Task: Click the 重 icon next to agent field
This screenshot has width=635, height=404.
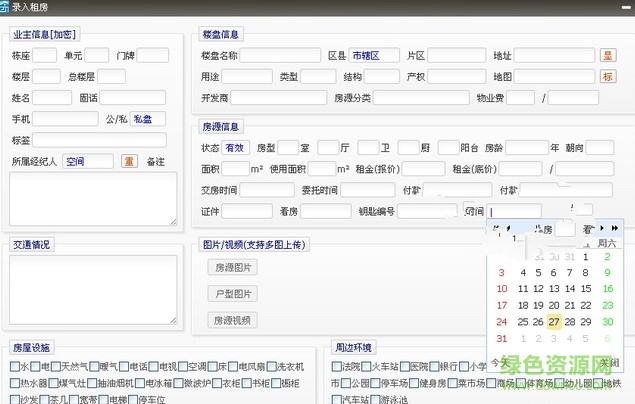Action: 129,161
